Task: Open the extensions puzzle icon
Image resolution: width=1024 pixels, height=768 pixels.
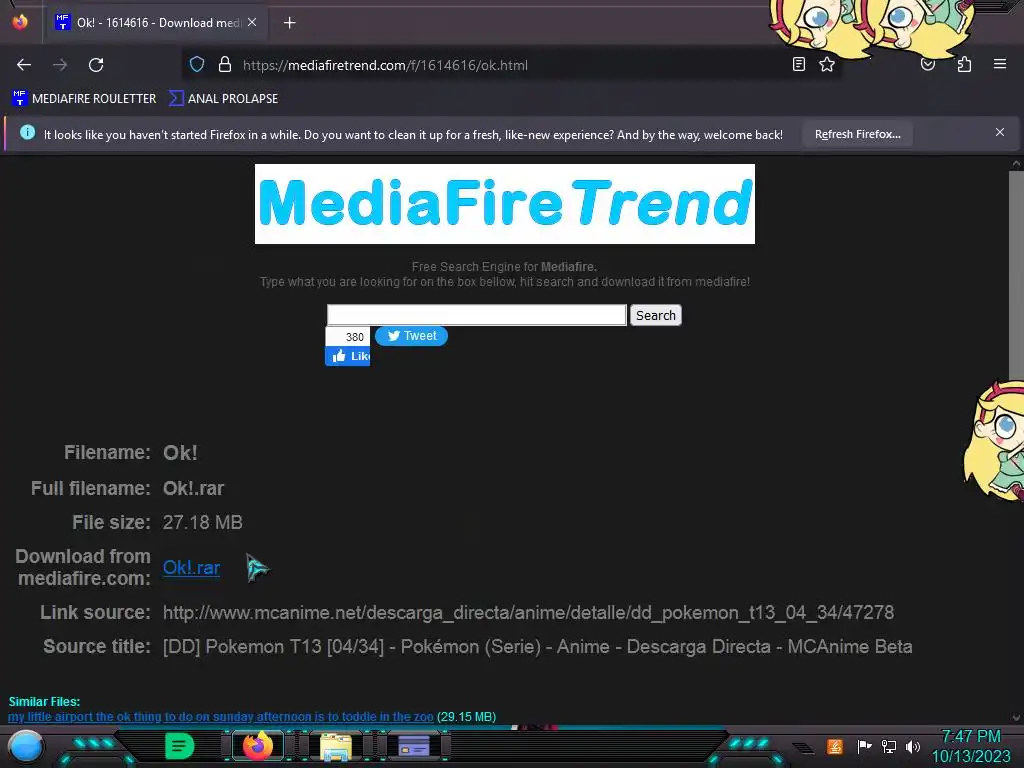Action: click(964, 64)
